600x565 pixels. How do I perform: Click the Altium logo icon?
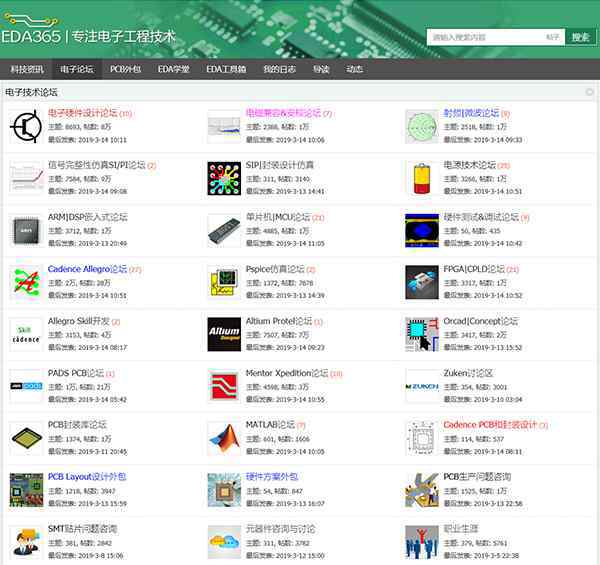[223, 333]
